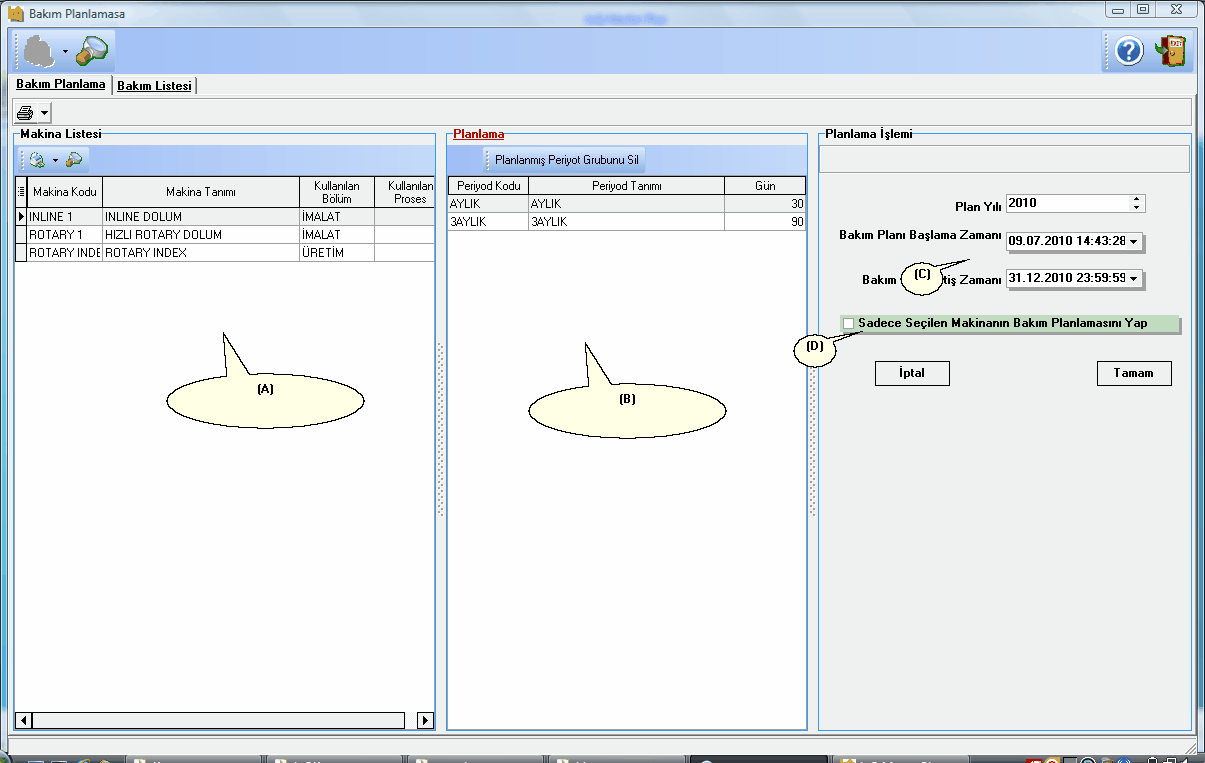Screen dimensions: 1205x763
Task: Select INLINE DOLUM description cell
Action: pyautogui.click(x=201, y=216)
